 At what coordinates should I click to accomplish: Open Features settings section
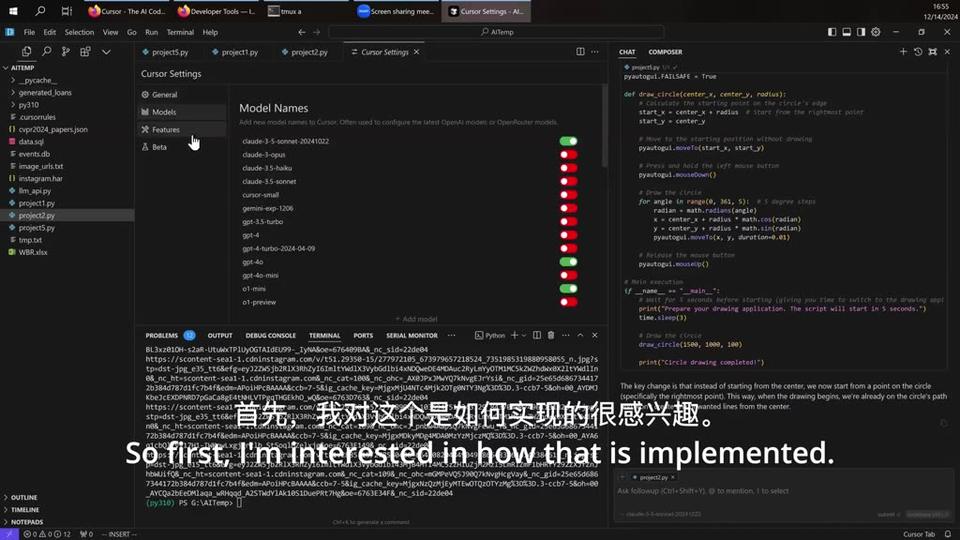tap(182, 129)
